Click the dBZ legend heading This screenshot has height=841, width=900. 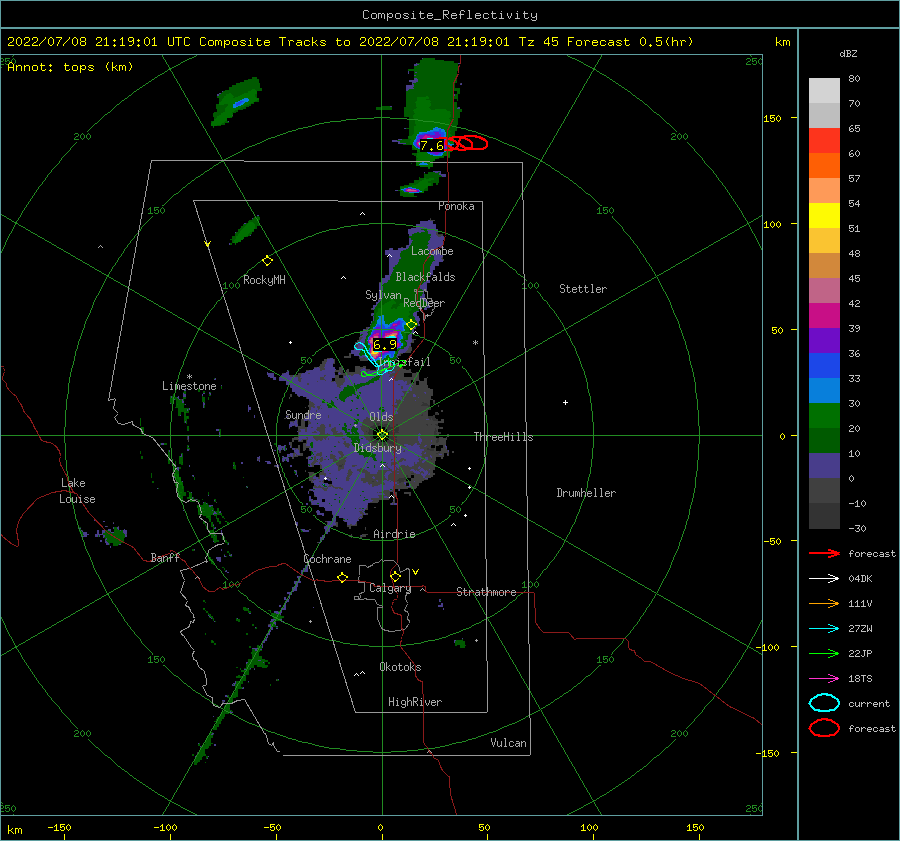(x=848, y=53)
